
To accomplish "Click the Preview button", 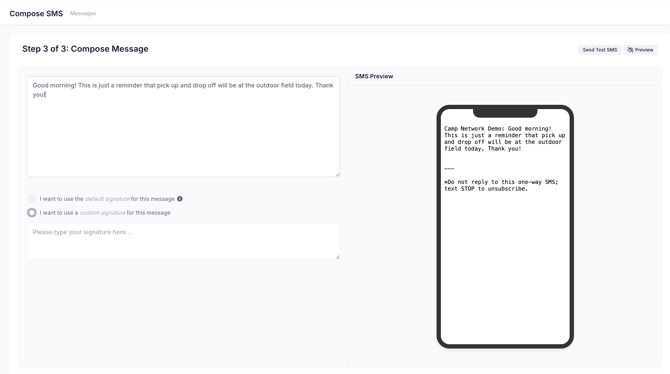I will pyautogui.click(x=640, y=50).
